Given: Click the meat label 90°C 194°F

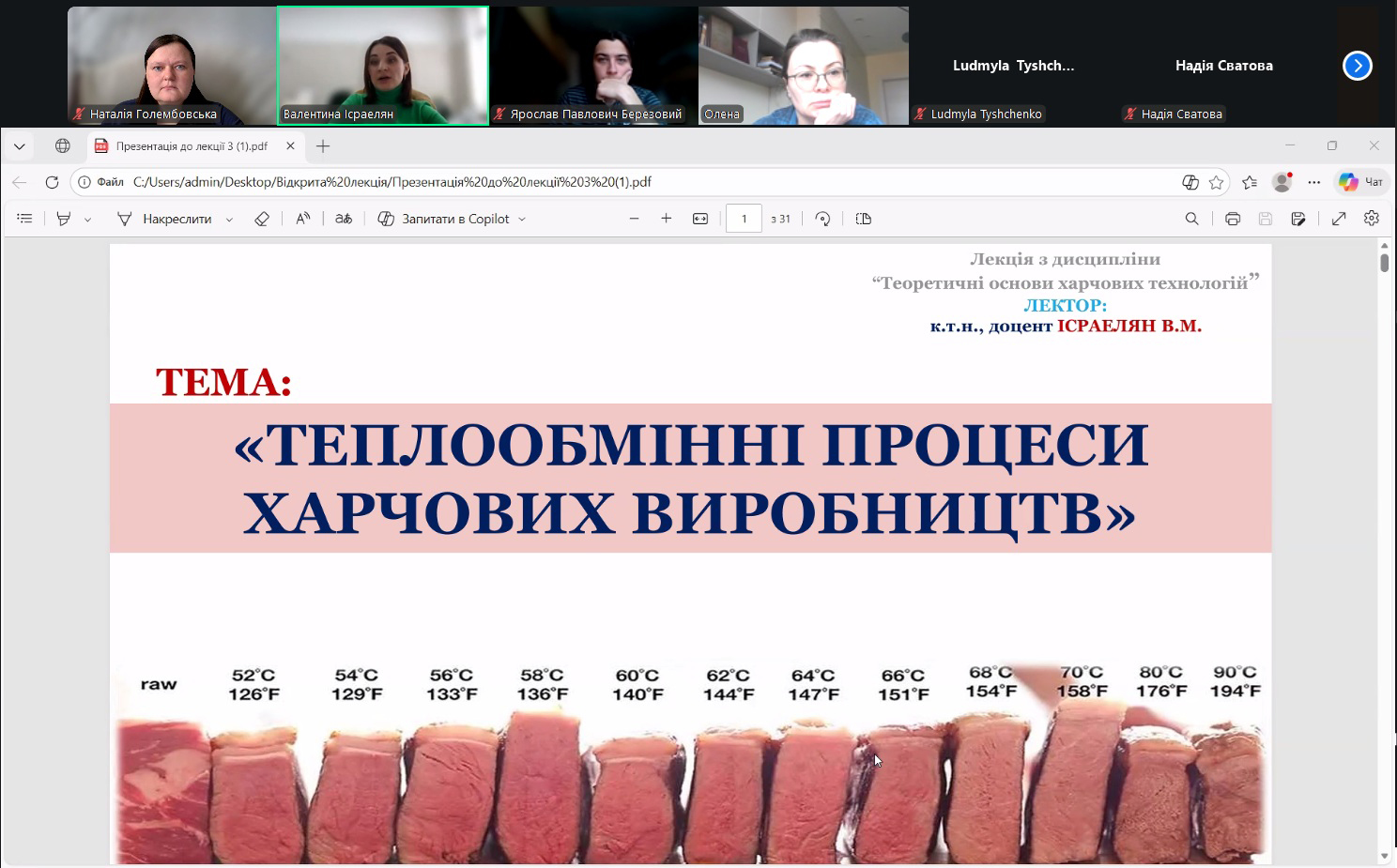Looking at the screenshot, I should [1235, 682].
